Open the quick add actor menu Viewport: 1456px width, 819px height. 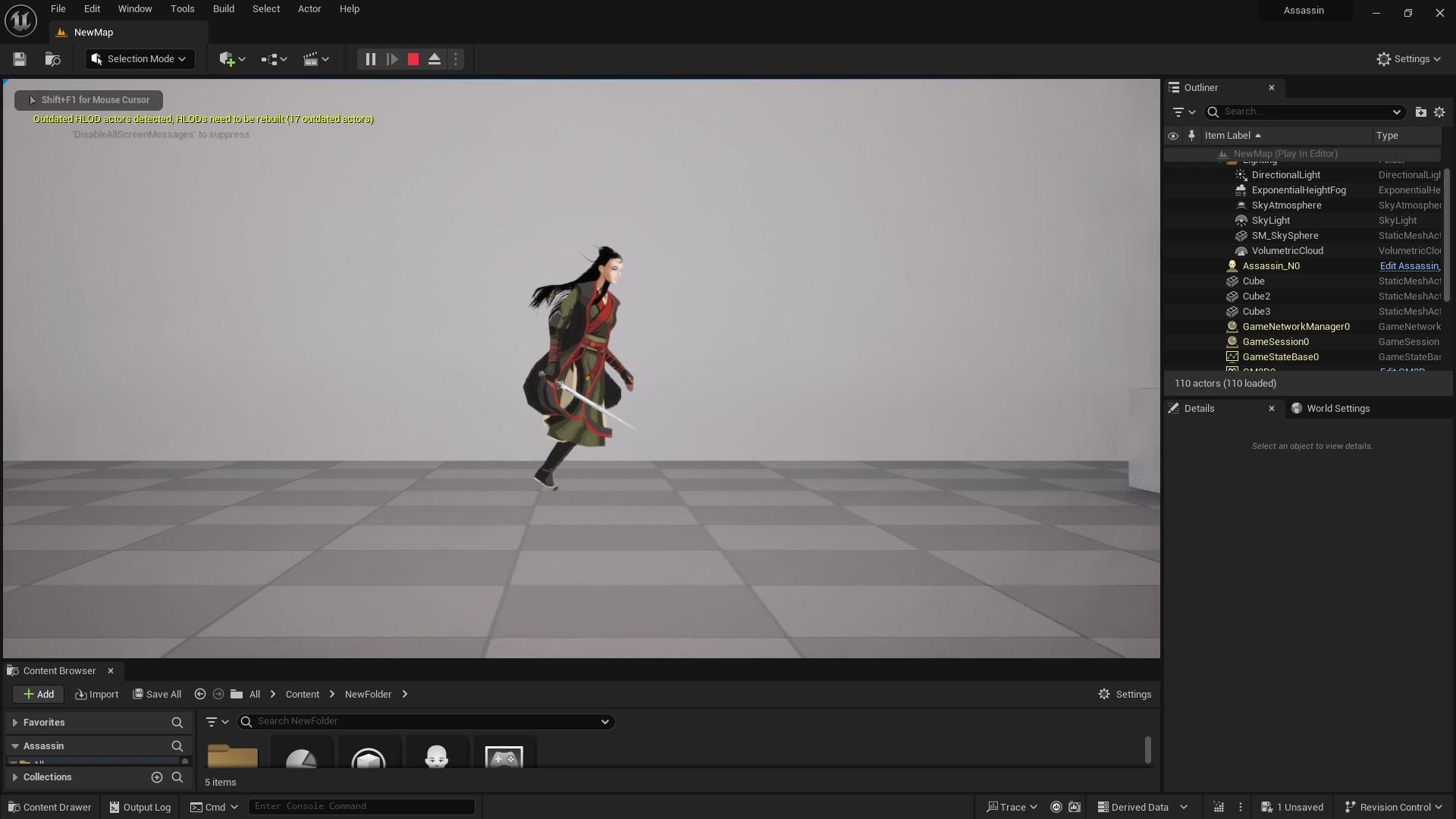pyautogui.click(x=232, y=59)
